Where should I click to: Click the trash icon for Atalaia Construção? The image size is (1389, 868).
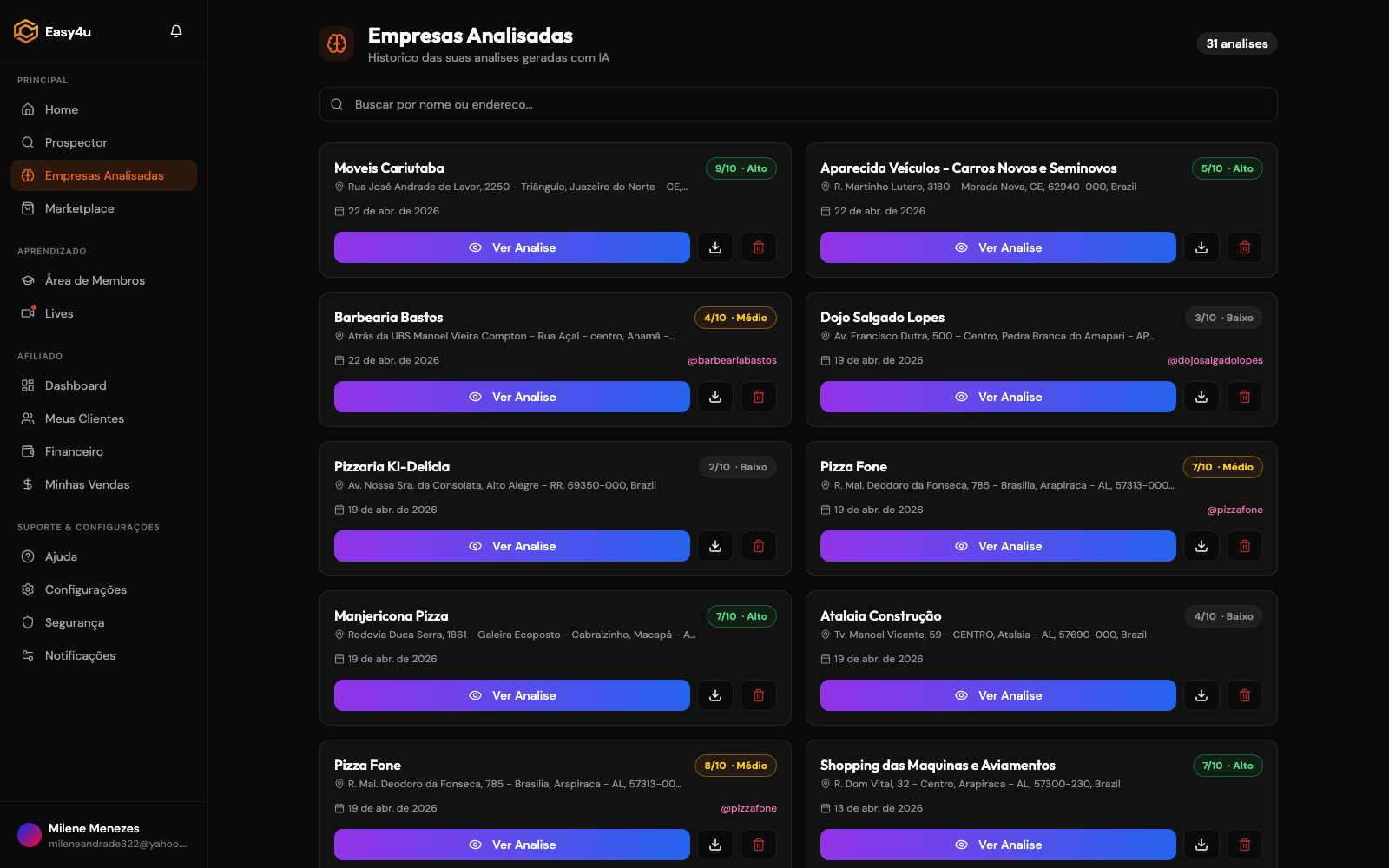(x=1245, y=695)
